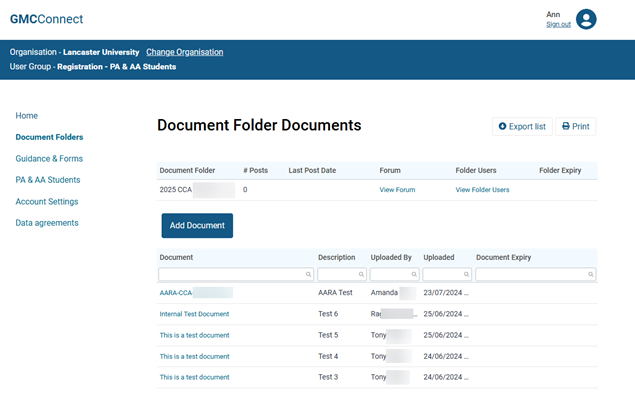Image resolution: width=635 pixels, height=395 pixels.
Task: Open test document with description Test 5
Action: 194,335
